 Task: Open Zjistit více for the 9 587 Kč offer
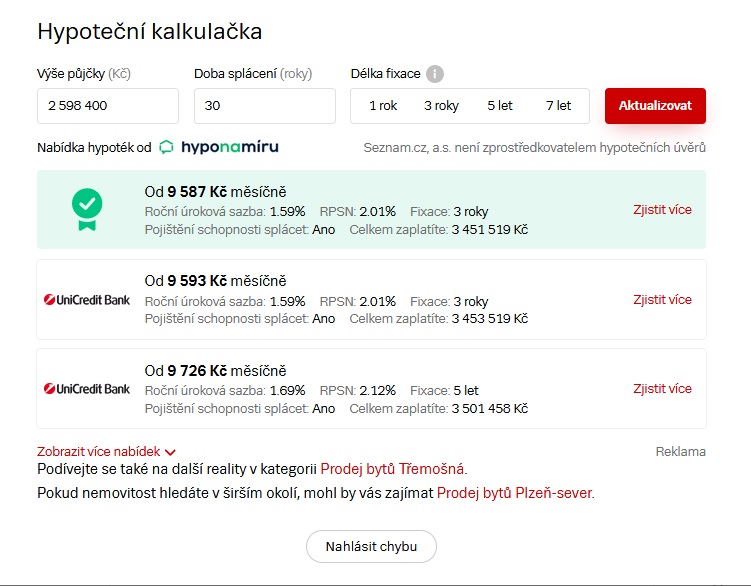point(662,209)
